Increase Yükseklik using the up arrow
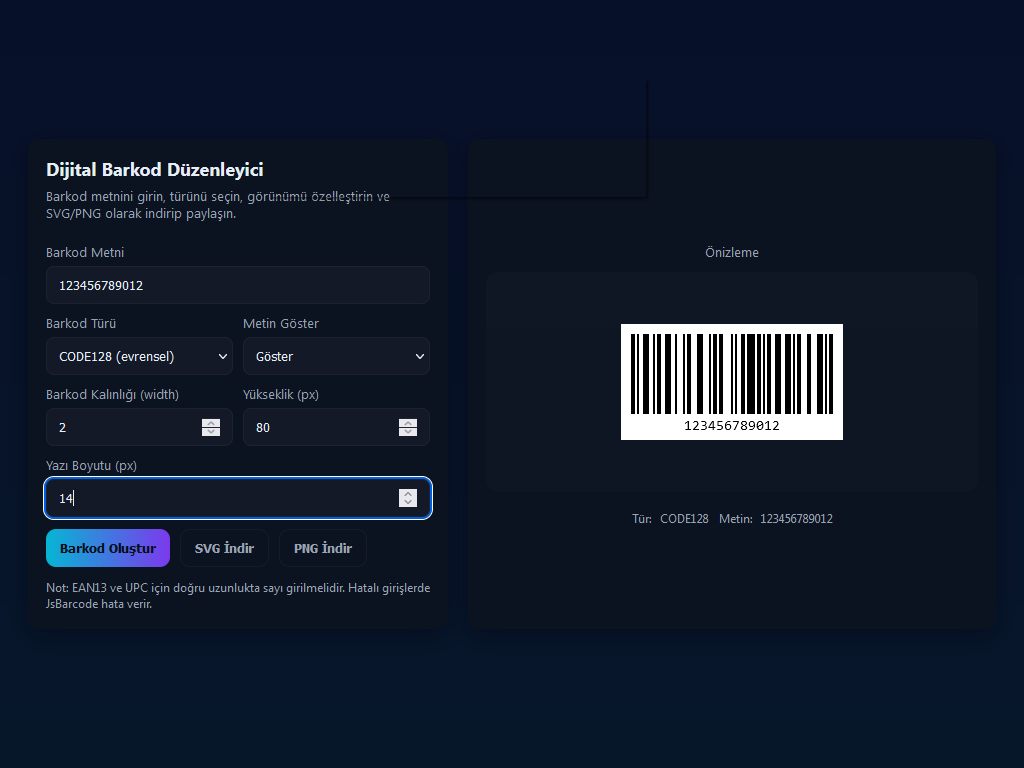The height and width of the screenshot is (768, 1024). coord(408,423)
